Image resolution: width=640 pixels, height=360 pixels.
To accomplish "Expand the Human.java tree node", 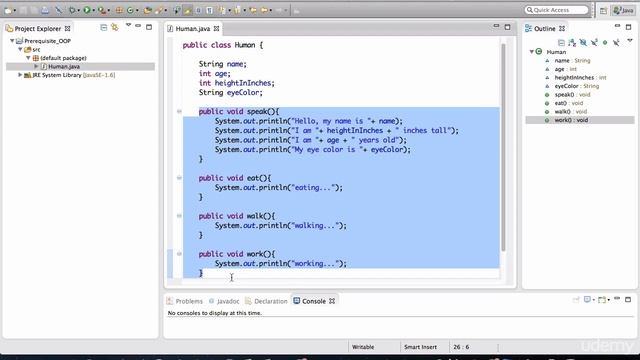I will [36, 66].
